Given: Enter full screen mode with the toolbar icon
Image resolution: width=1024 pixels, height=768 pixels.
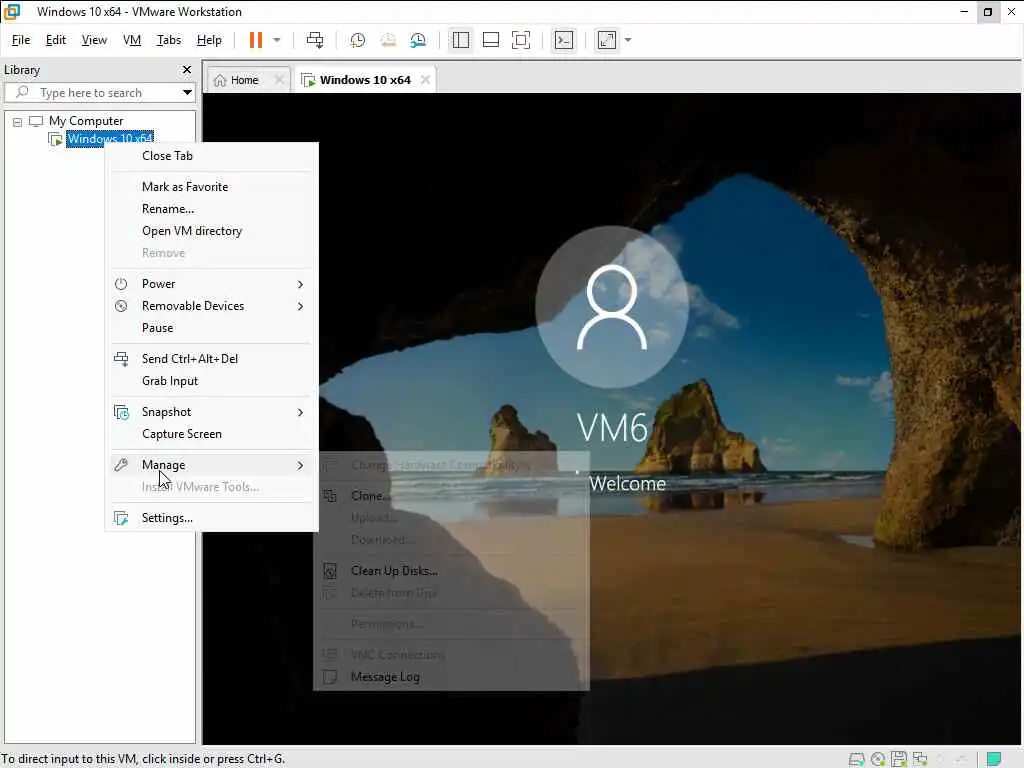Looking at the screenshot, I should click(x=520, y=40).
